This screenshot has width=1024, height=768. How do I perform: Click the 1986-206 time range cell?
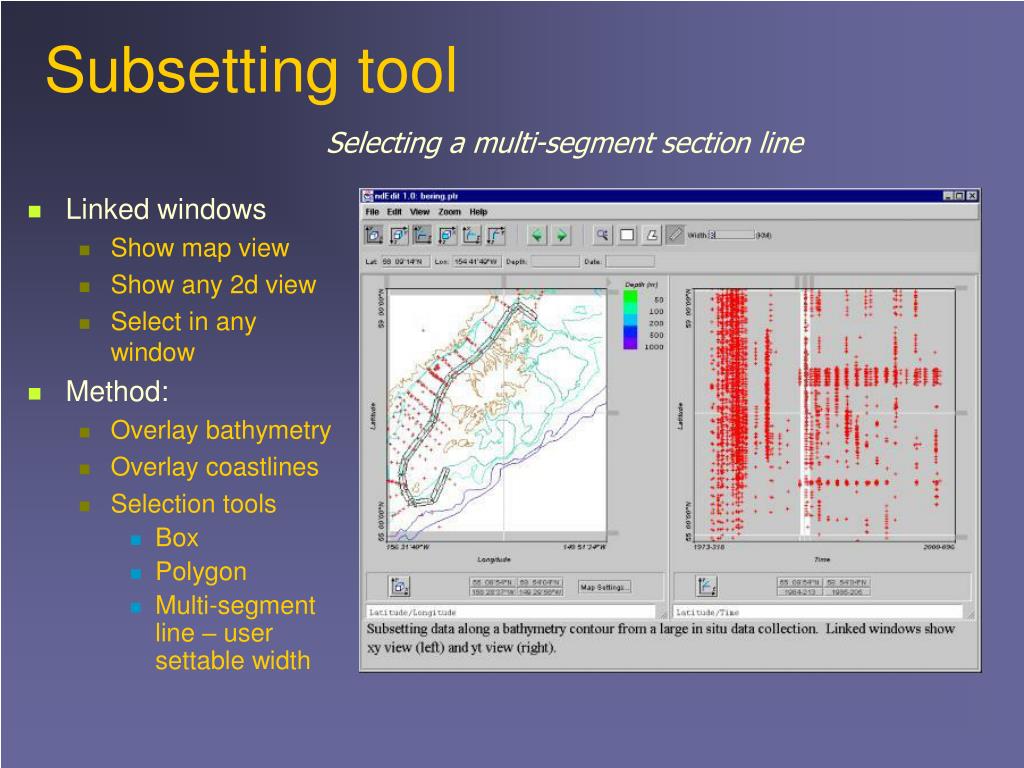[846, 592]
